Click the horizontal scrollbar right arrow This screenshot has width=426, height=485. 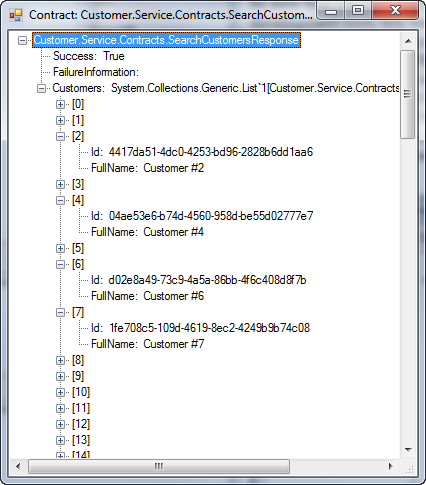coord(391,466)
